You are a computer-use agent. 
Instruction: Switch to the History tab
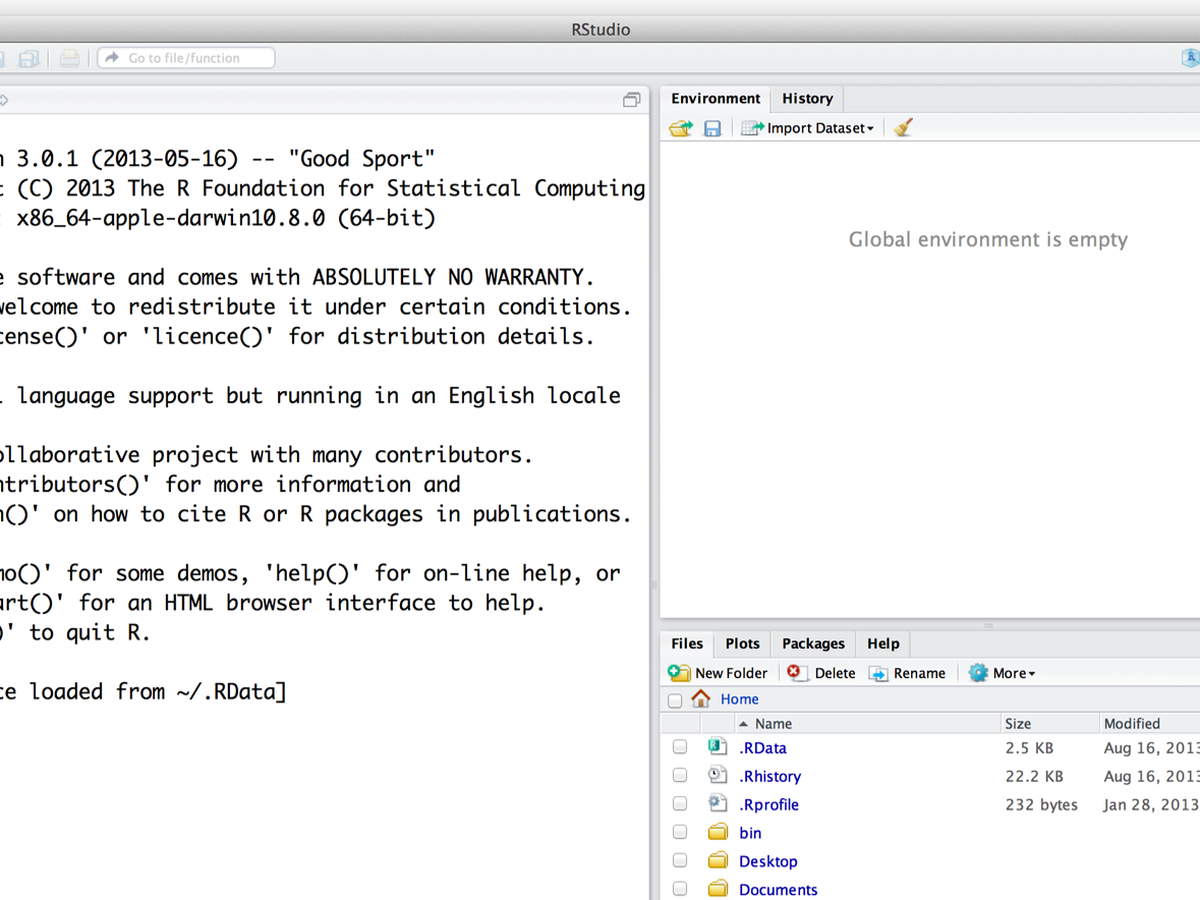point(807,98)
